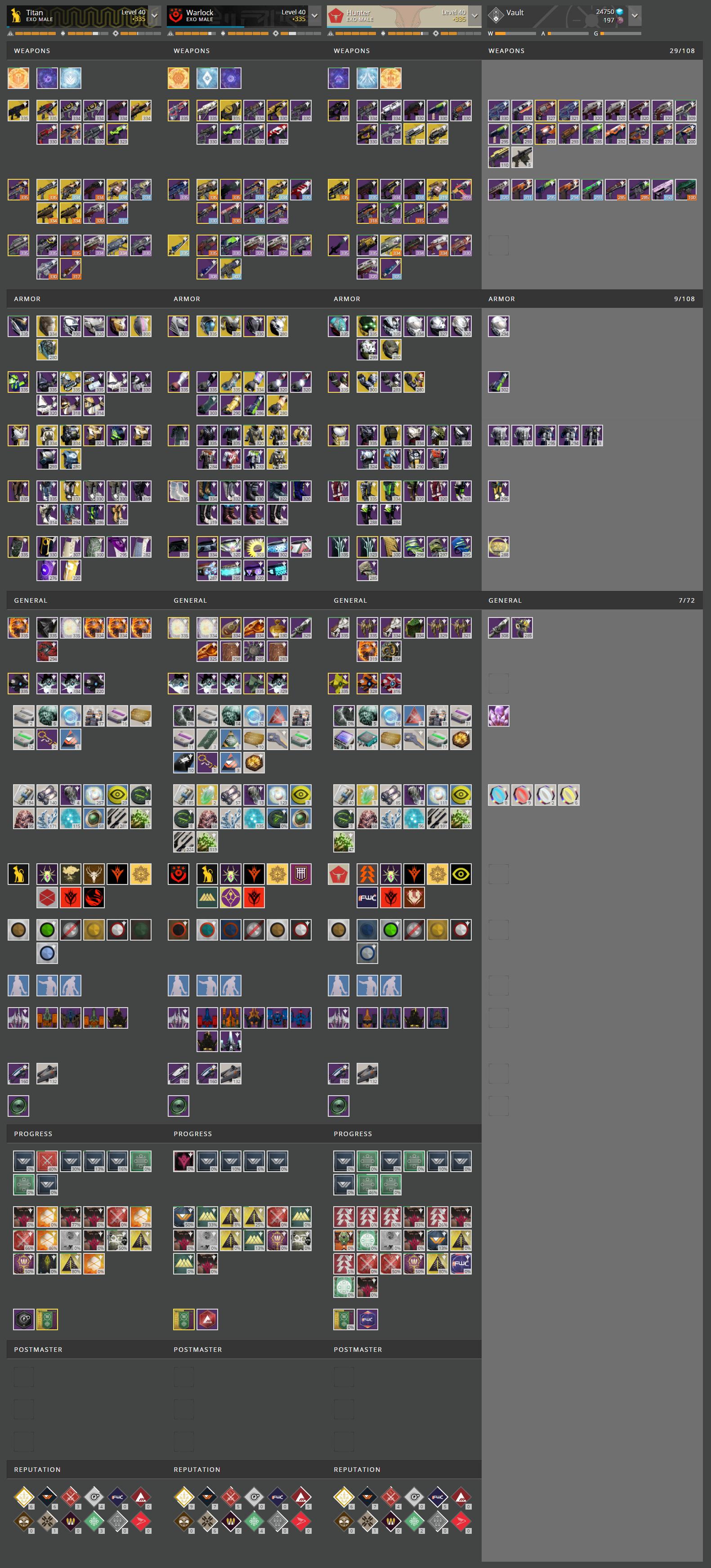This screenshot has height=1568, width=711.
Task: Select the Warlock's equipped orange Sunsinger subclass
Action: click(x=179, y=78)
